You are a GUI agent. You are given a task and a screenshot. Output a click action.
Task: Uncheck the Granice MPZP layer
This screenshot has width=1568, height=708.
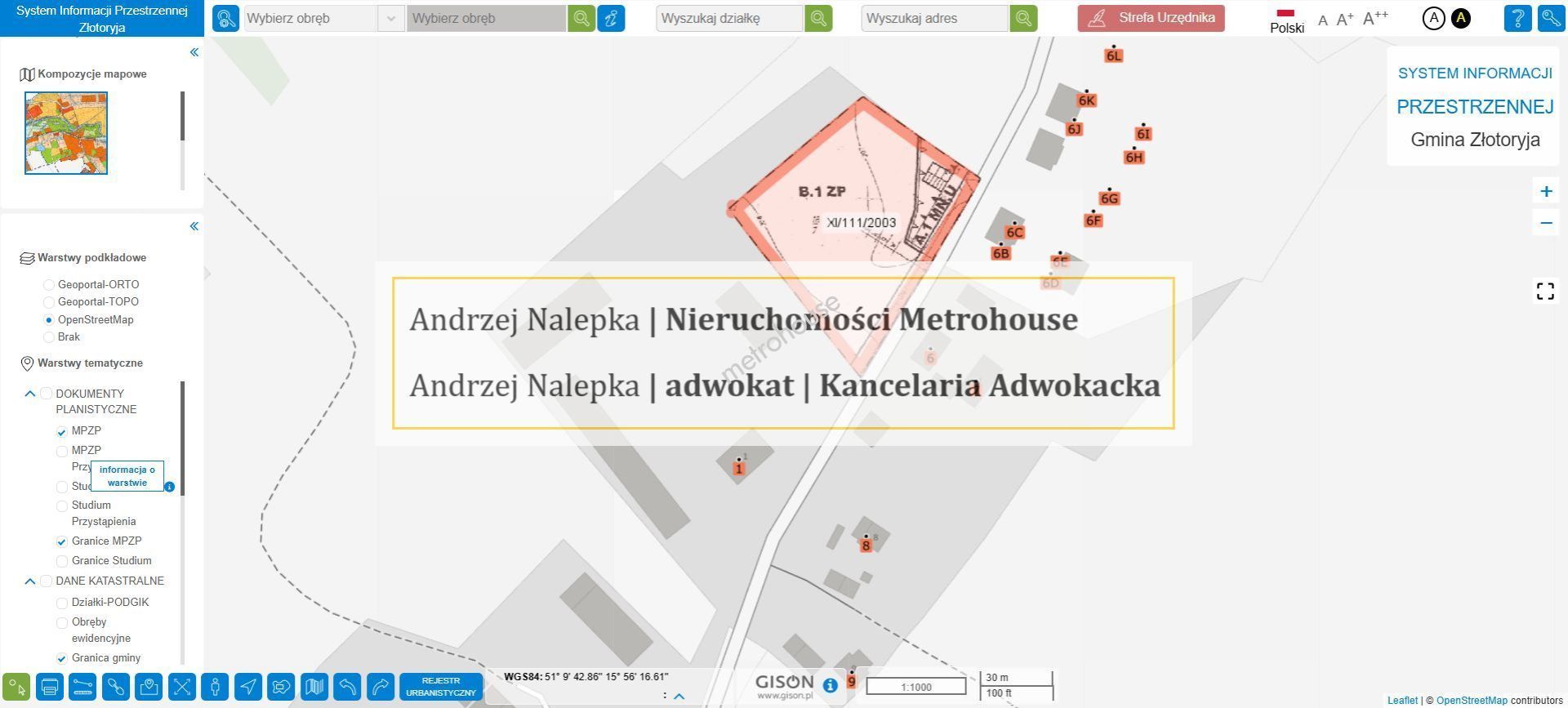tap(62, 541)
